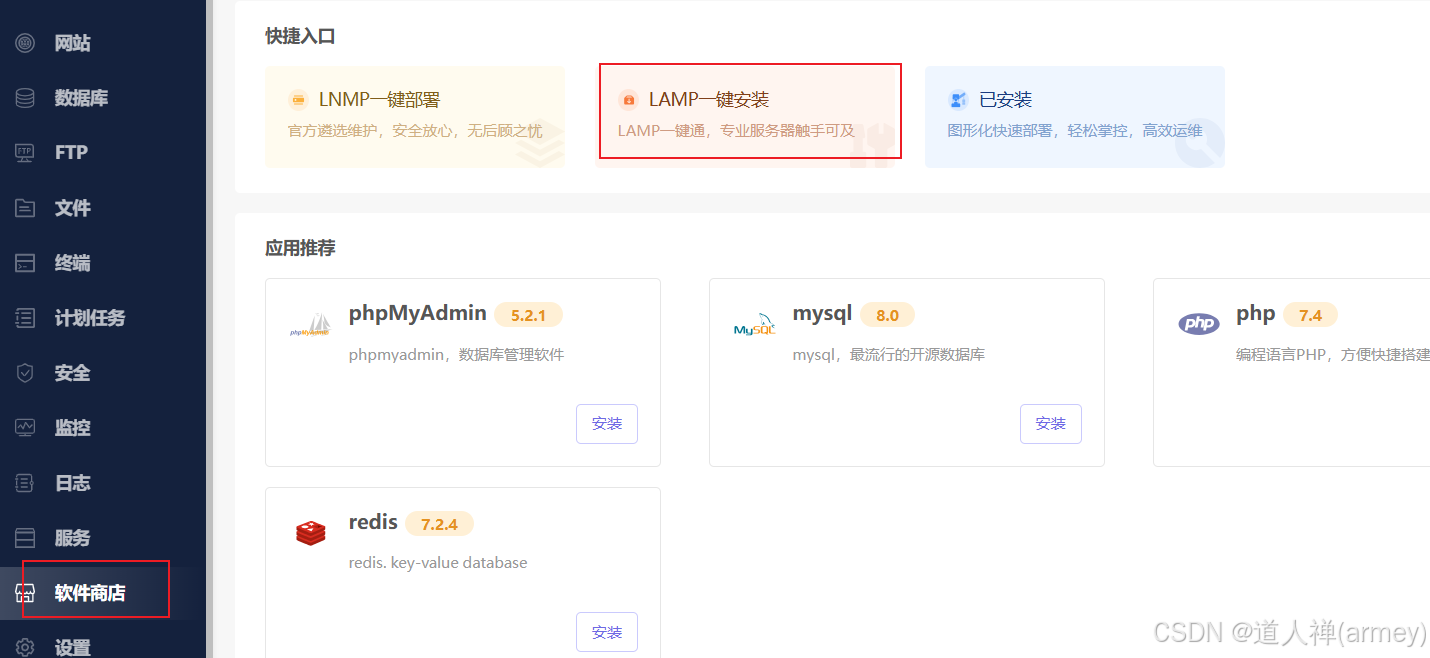The image size is (1430, 658).
Task: Click description "mysql，最流行的开源数据库"
Action: (x=888, y=354)
